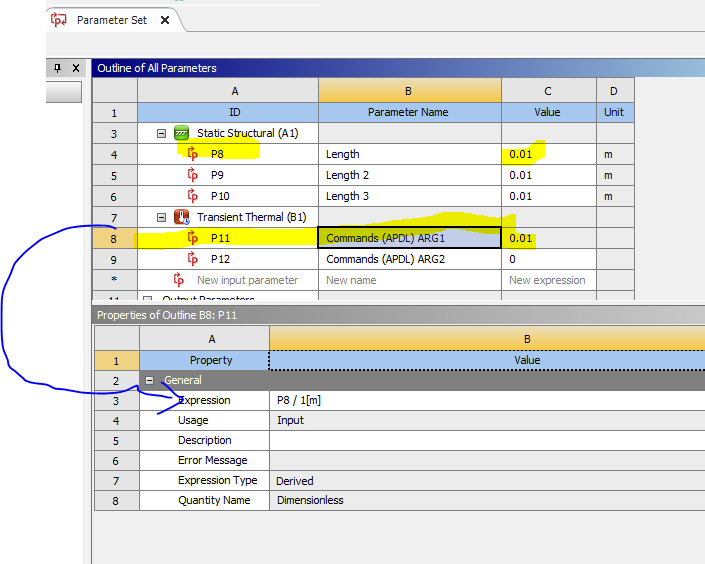Click the P9 parameter icon
The width and height of the screenshot is (705, 564).
click(193, 175)
